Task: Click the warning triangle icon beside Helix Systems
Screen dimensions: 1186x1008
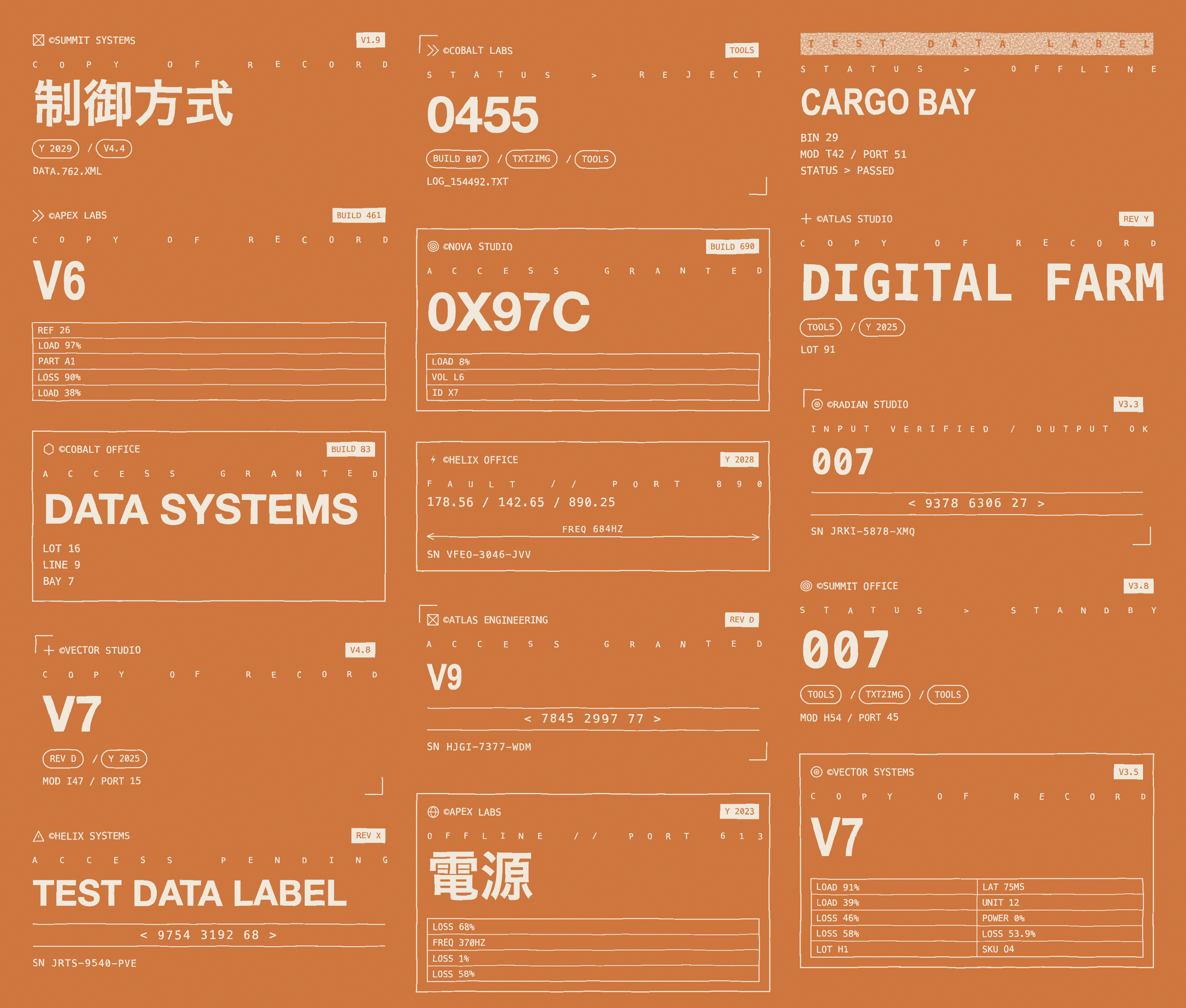Action: (38, 836)
